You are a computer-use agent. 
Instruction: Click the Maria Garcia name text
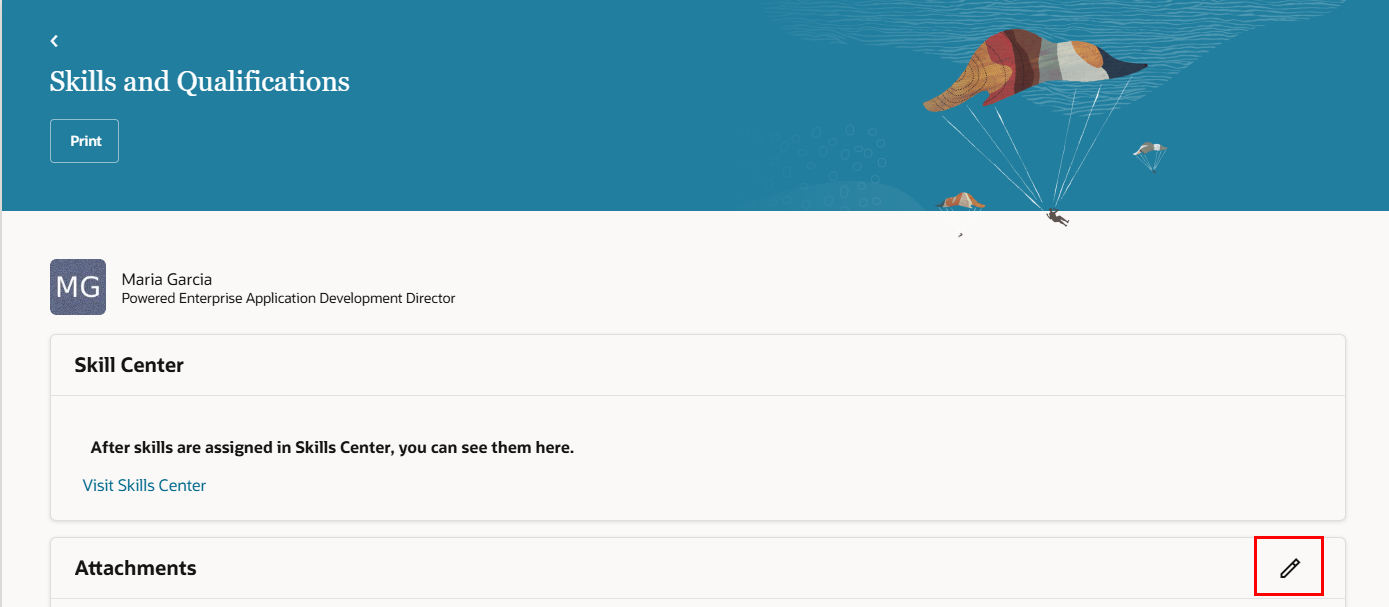(x=167, y=280)
